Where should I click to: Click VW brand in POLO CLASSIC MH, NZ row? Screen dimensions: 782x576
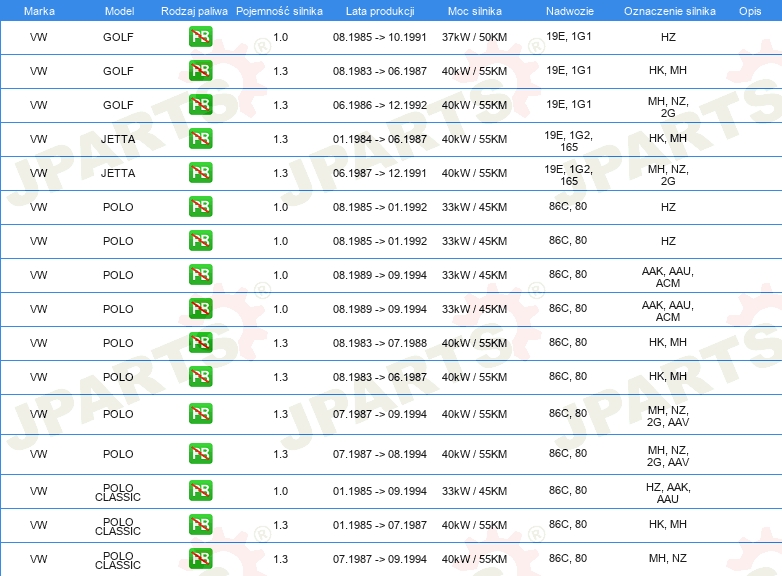pyautogui.click(x=38, y=559)
